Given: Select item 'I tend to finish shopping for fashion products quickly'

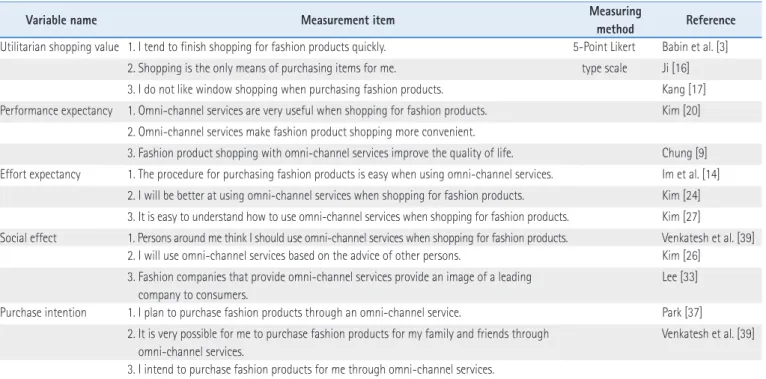Looking at the screenshot, I should point(257,47).
